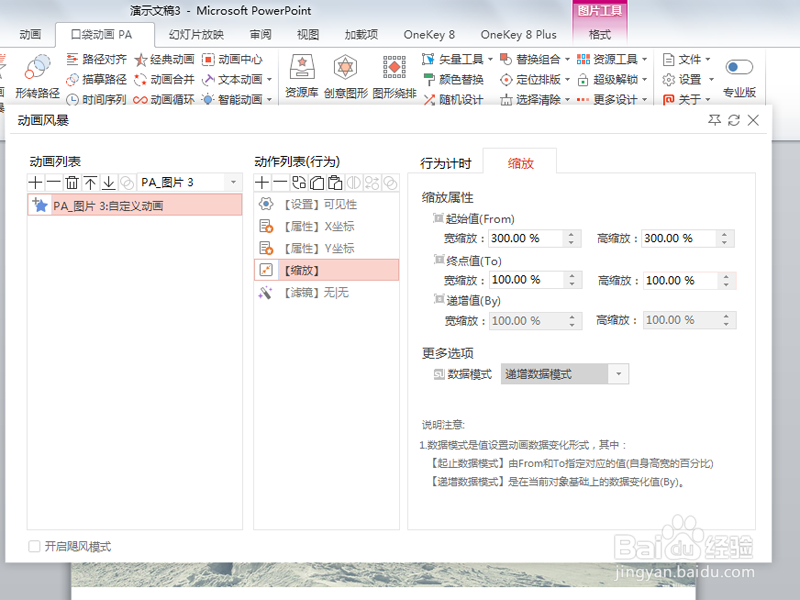The height and width of the screenshot is (600, 800).
Task: Select 【设置】可见性 behavior
Action: coord(326,204)
